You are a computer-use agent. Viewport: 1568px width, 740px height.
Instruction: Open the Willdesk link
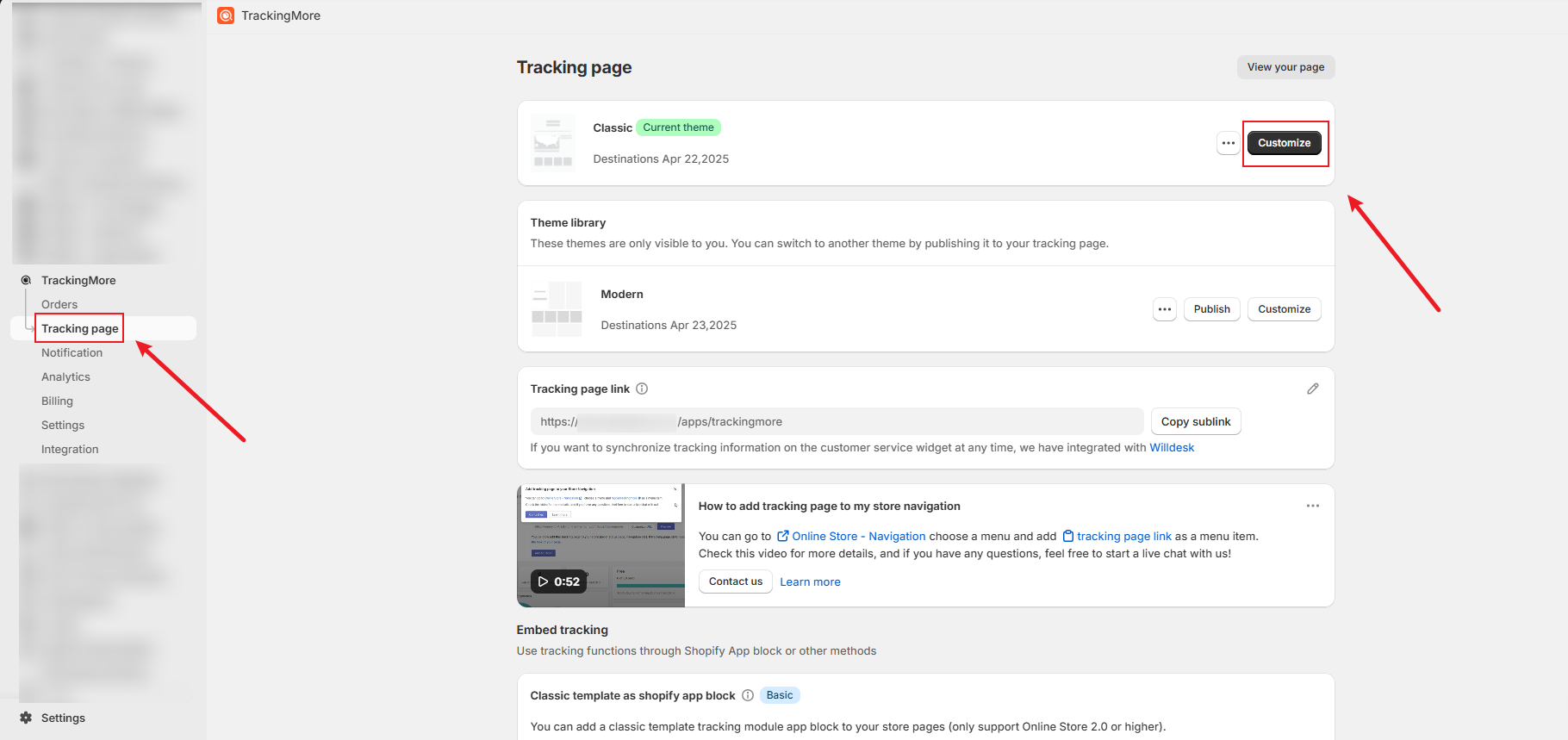pos(1172,447)
